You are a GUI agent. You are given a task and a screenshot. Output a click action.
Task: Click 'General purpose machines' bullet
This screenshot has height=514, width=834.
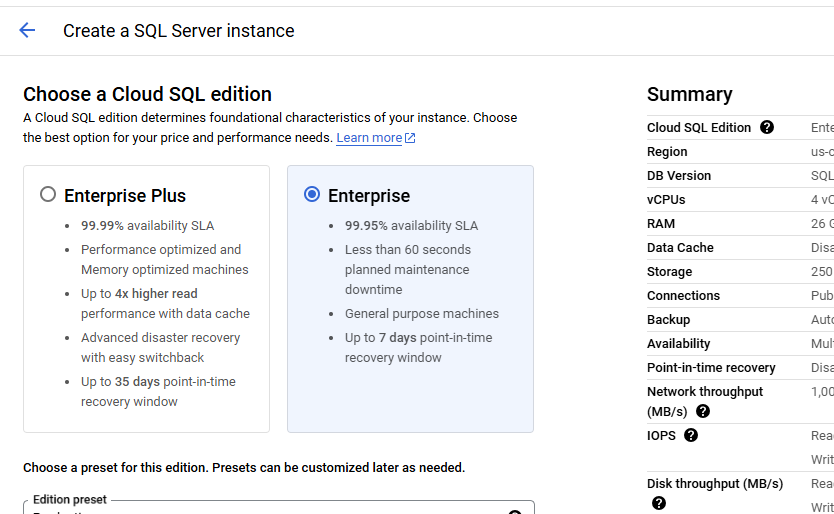click(422, 313)
